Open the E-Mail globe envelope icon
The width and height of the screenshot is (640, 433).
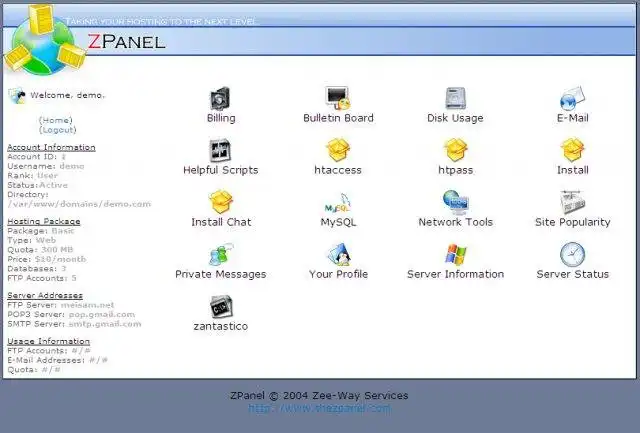pos(572,98)
